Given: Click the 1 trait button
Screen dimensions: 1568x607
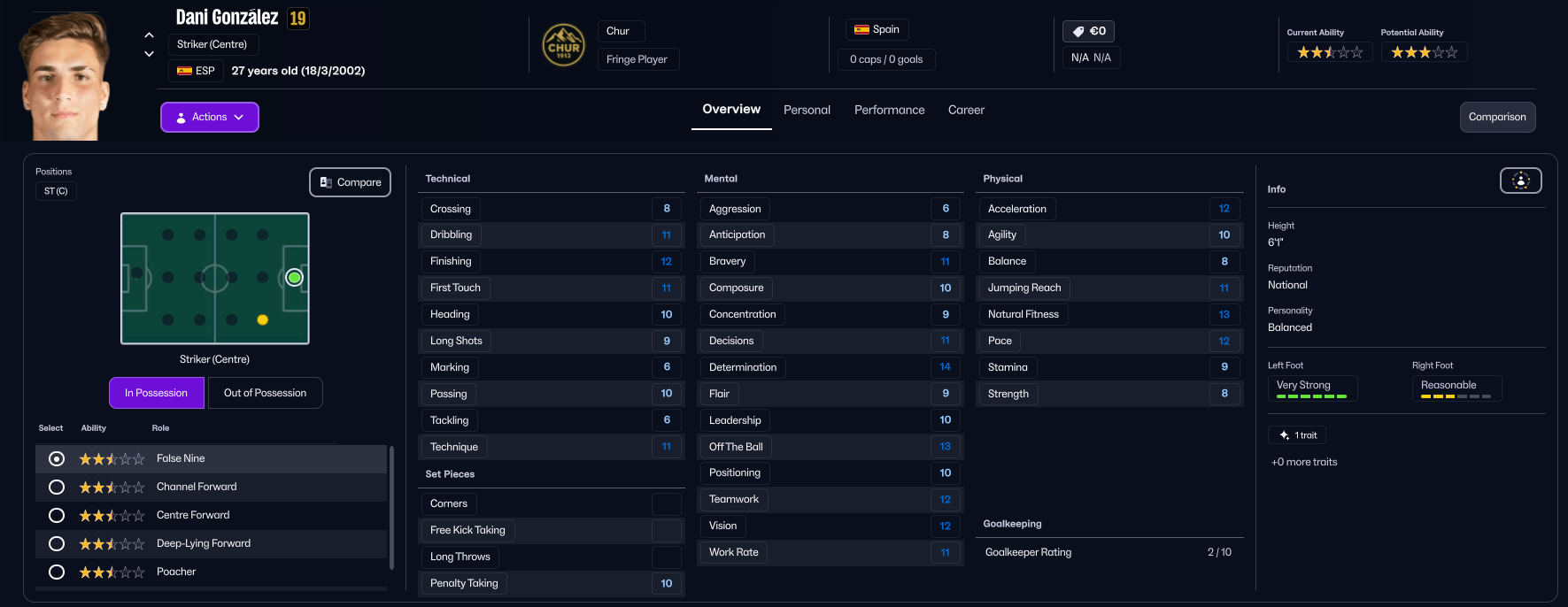Looking at the screenshot, I should pos(1298,435).
